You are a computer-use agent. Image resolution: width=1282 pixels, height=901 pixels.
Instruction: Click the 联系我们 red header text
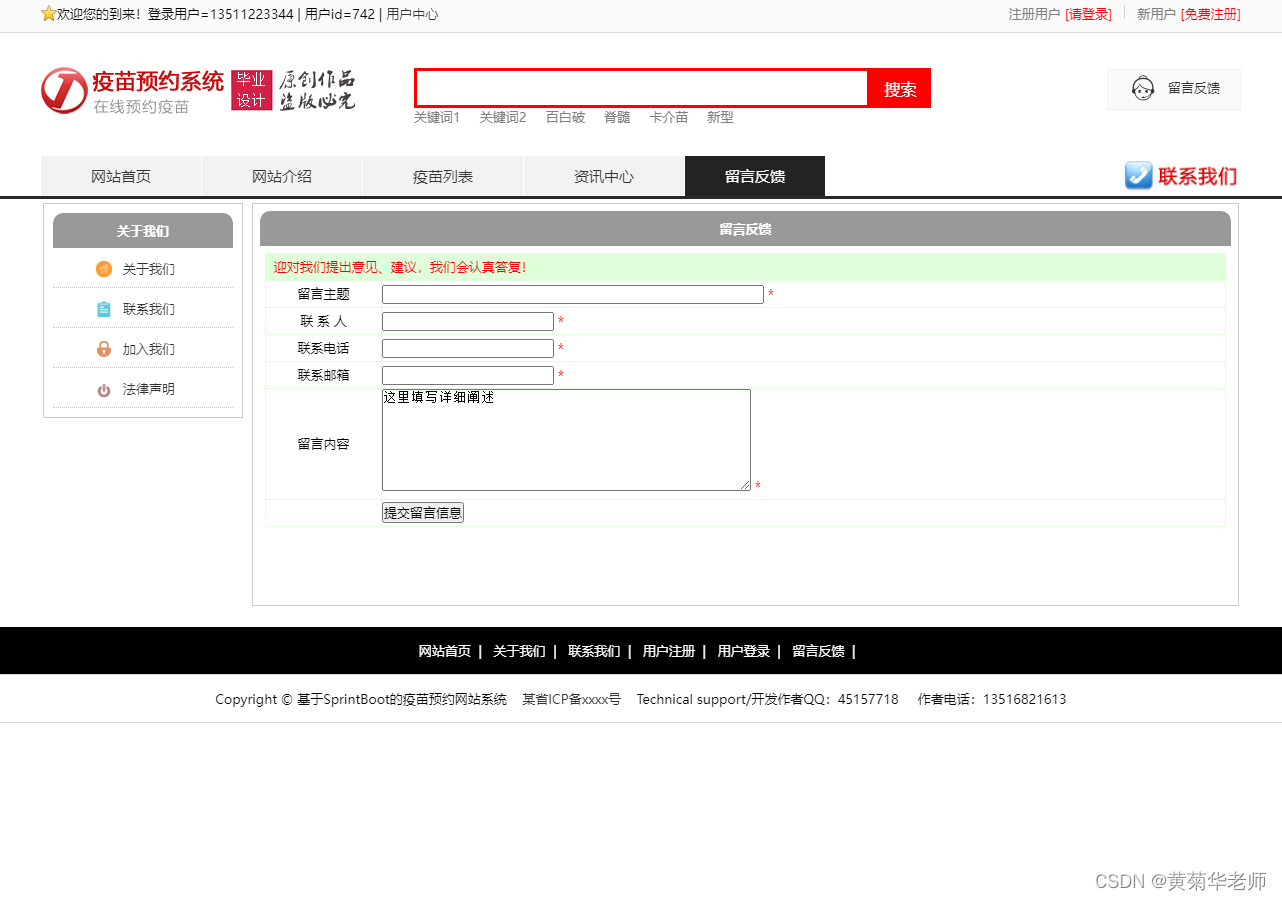click(1197, 177)
